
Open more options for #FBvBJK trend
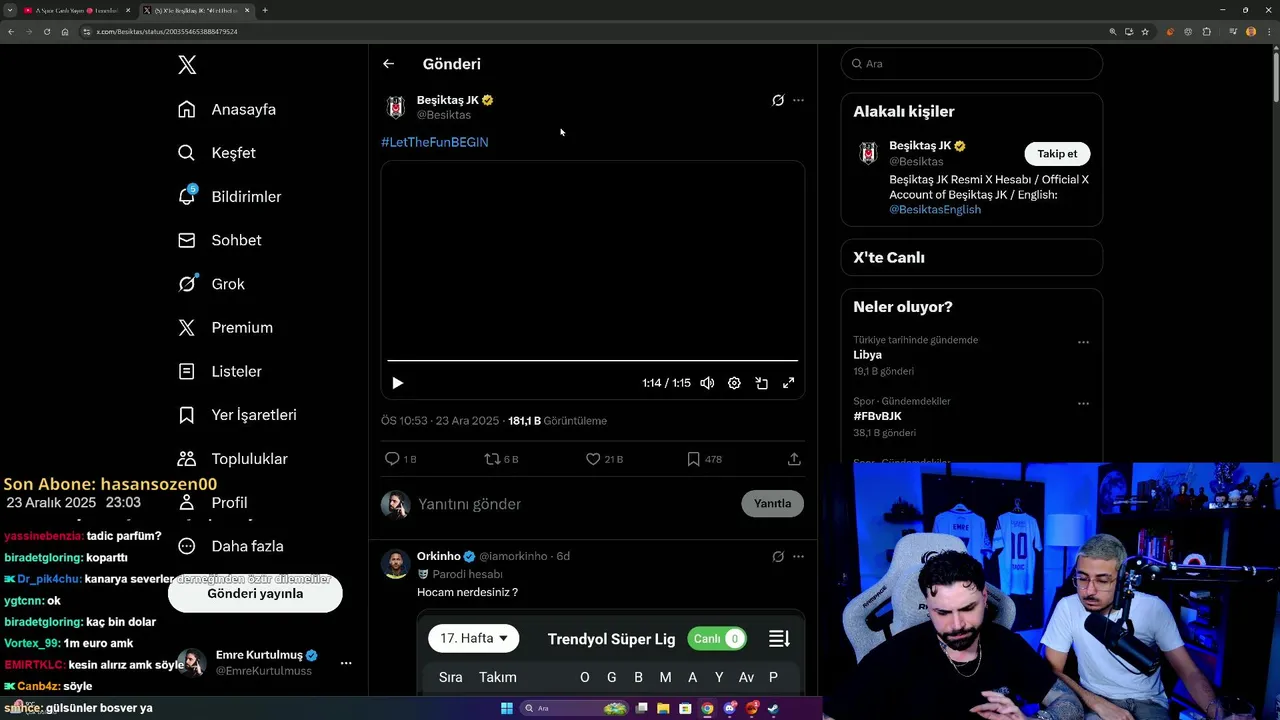point(1083,404)
